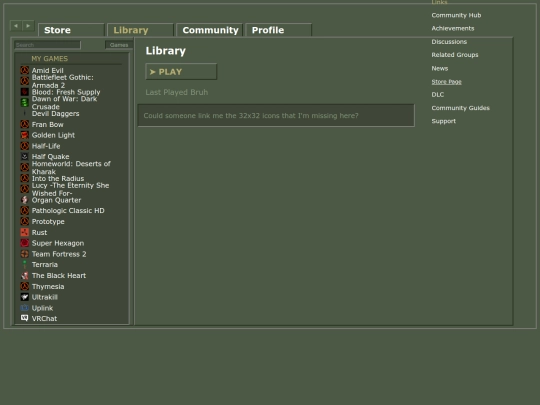
Task: Click the Amid Evil game icon
Action: (24, 70)
